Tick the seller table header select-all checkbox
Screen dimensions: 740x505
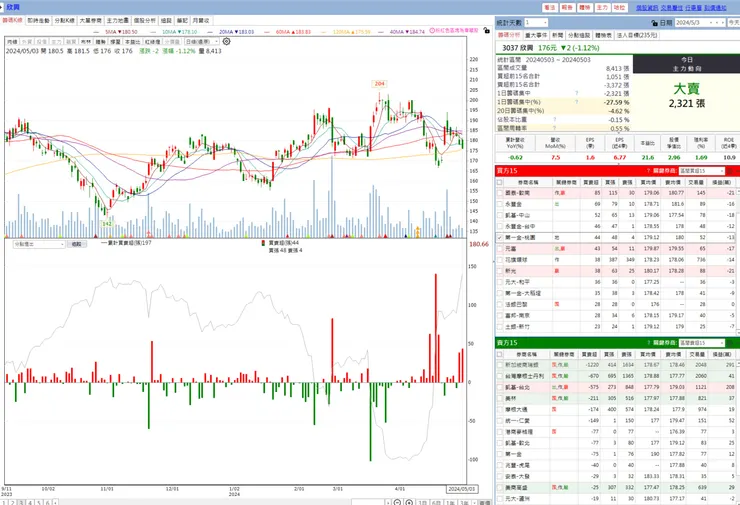coord(500,354)
